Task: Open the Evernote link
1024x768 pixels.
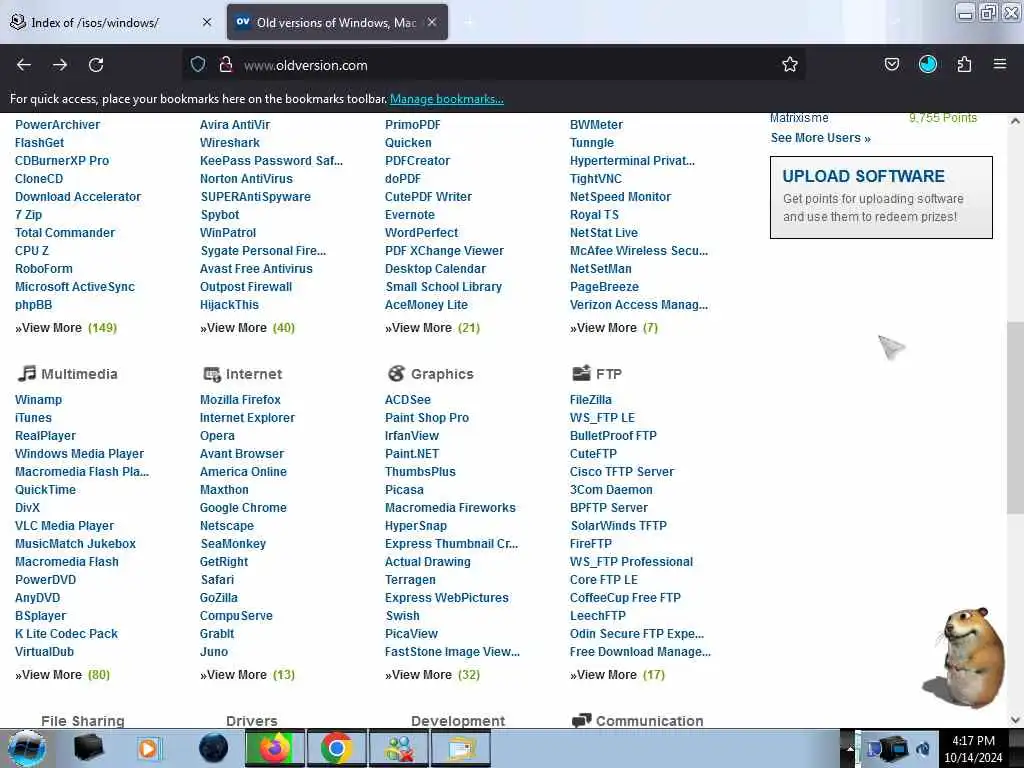Action: [410, 215]
